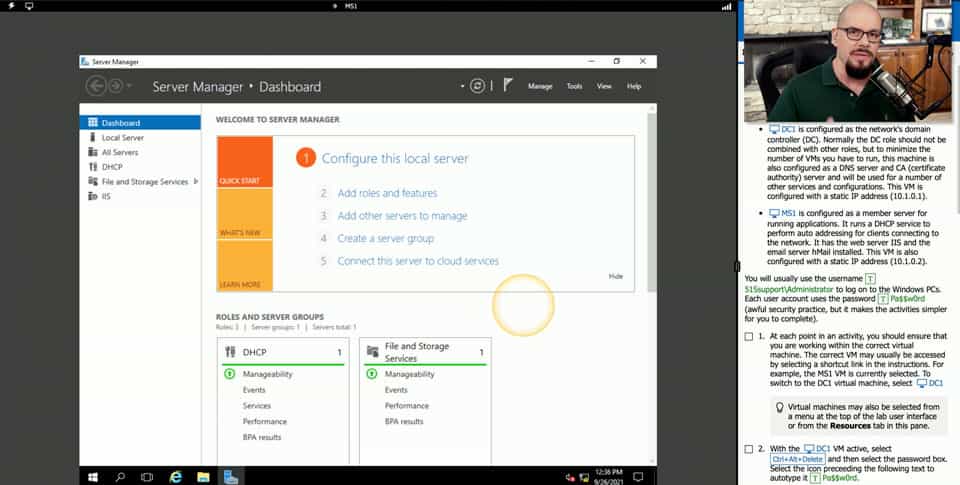Click the Task View taskbar icon

[x=147, y=476]
